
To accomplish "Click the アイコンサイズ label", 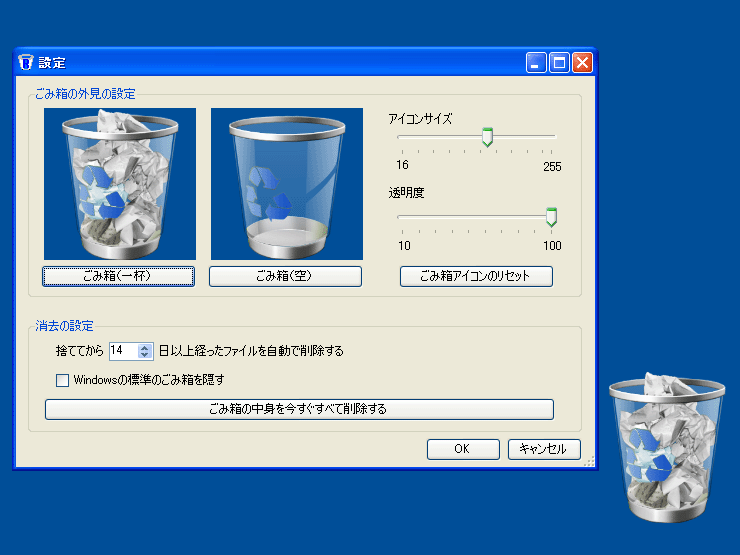I will click(420, 119).
